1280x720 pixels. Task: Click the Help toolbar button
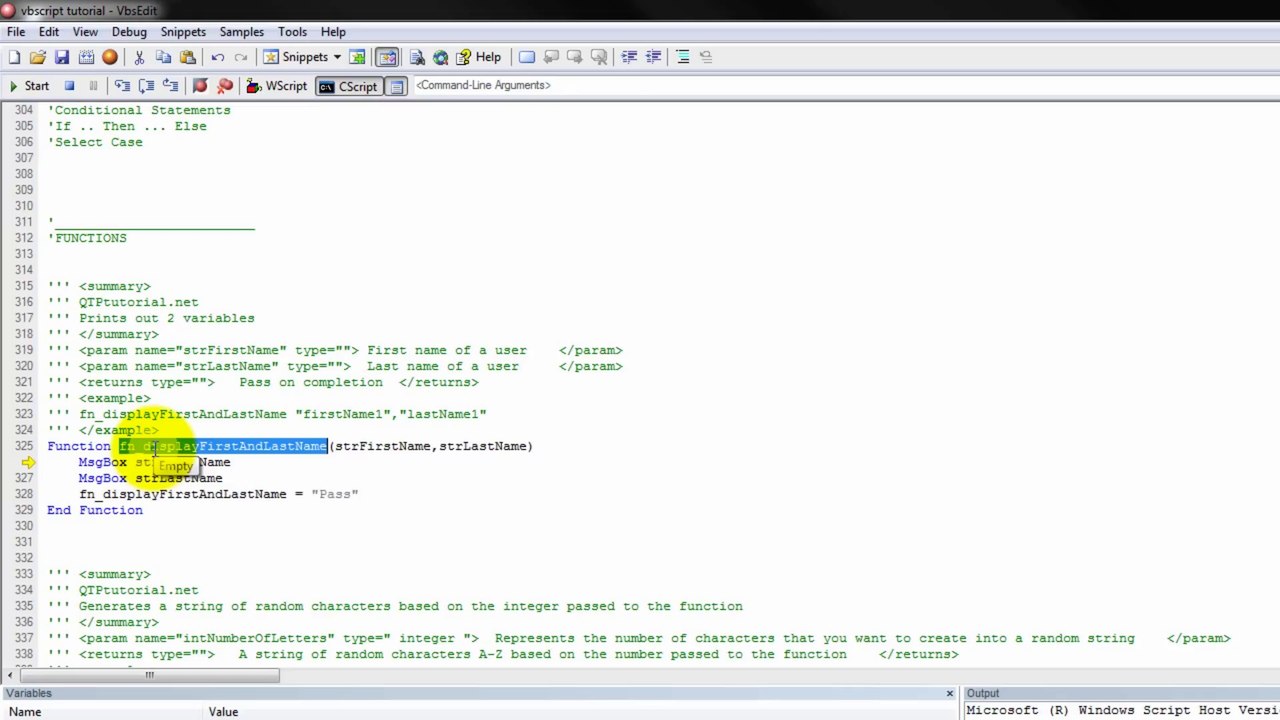[x=478, y=57]
